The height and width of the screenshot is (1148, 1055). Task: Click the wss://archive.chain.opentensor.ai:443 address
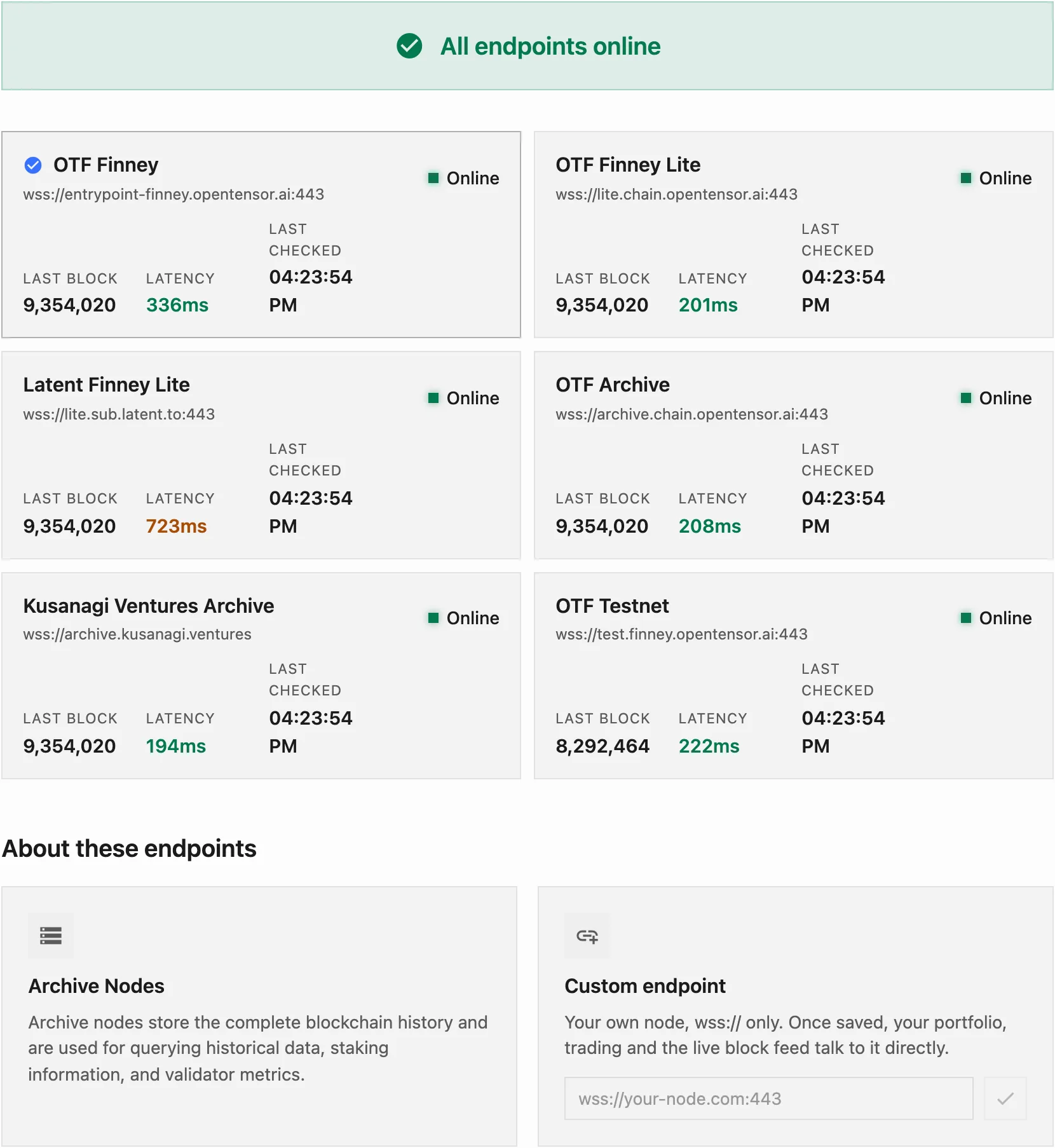[691, 414]
